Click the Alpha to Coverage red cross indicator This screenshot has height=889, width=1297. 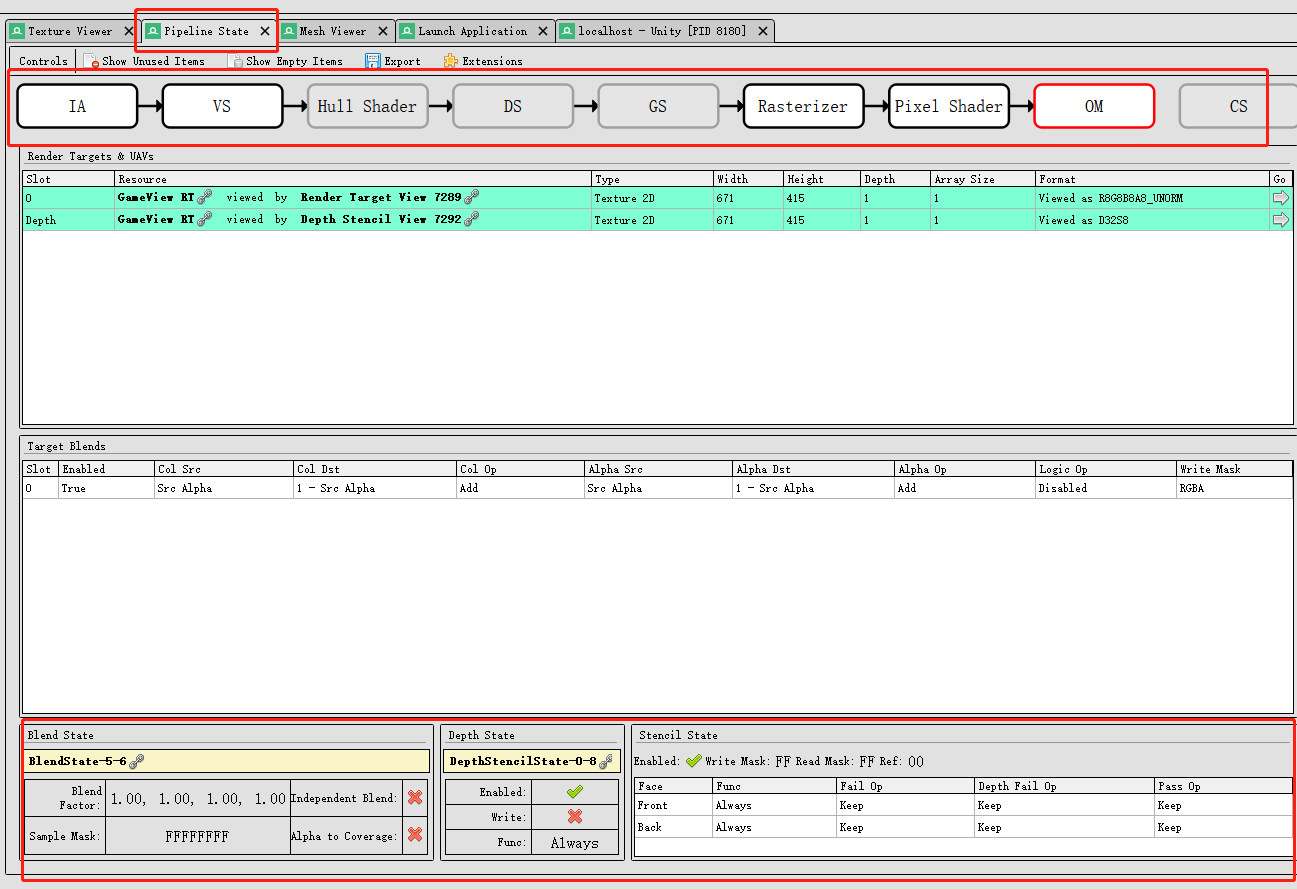point(415,835)
